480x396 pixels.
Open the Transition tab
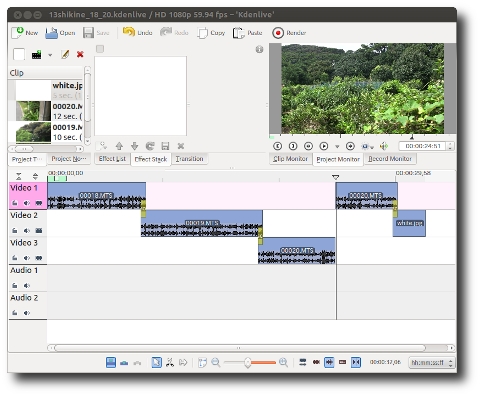coord(189,159)
